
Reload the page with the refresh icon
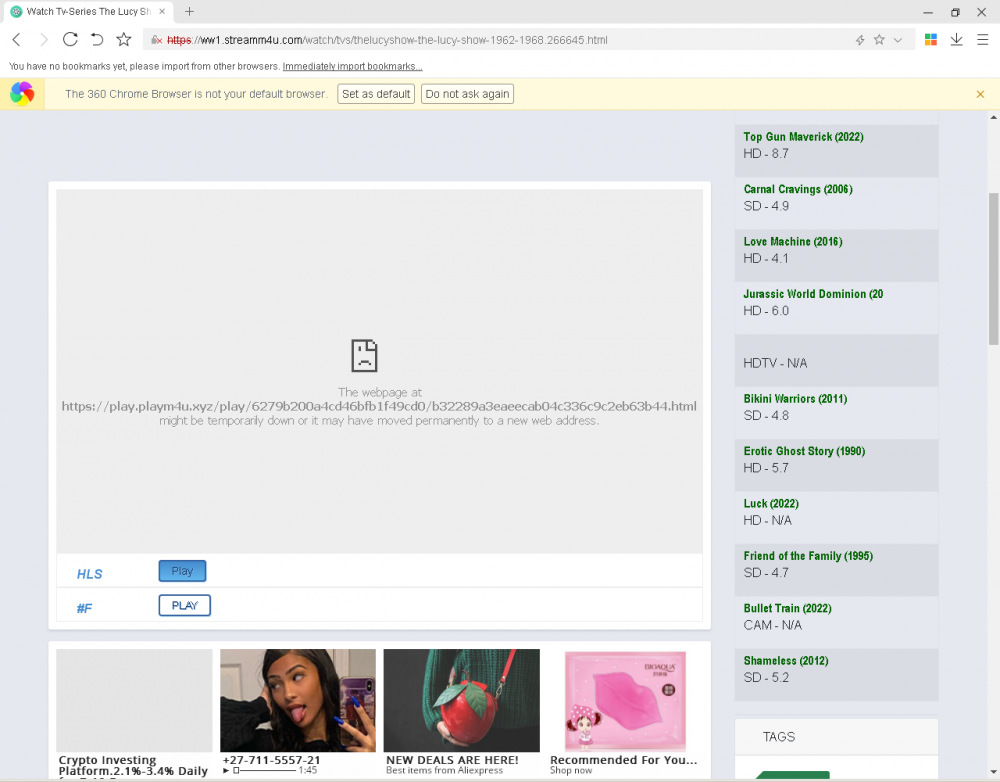tap(70, 40)
